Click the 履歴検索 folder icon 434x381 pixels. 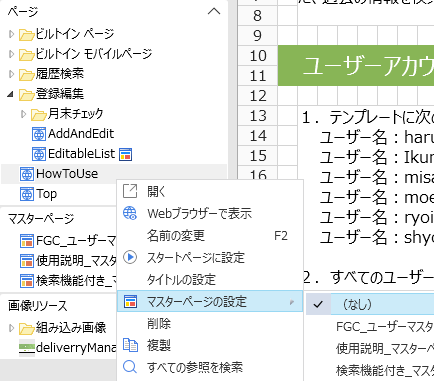27,74
